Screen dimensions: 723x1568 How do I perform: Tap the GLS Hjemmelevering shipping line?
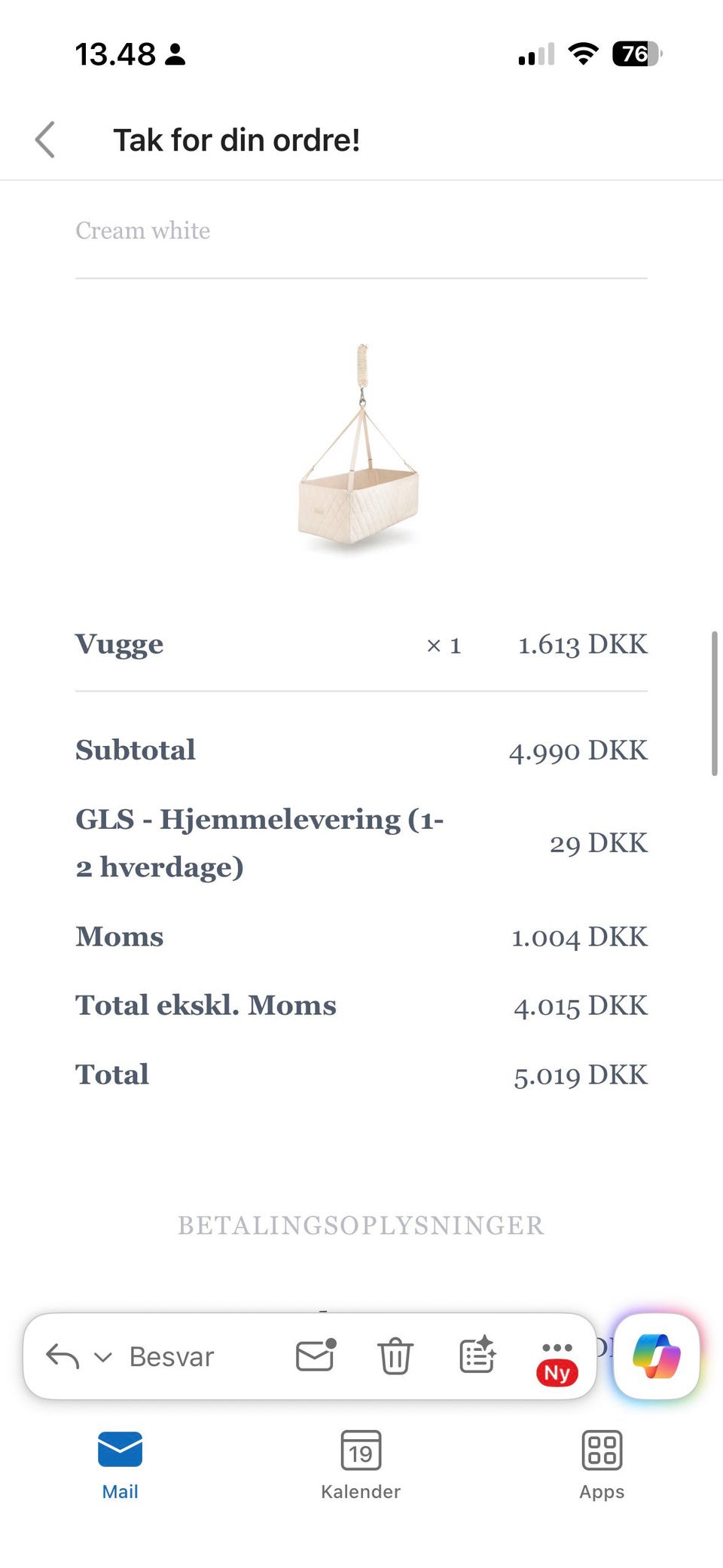(x=260, y=842)
